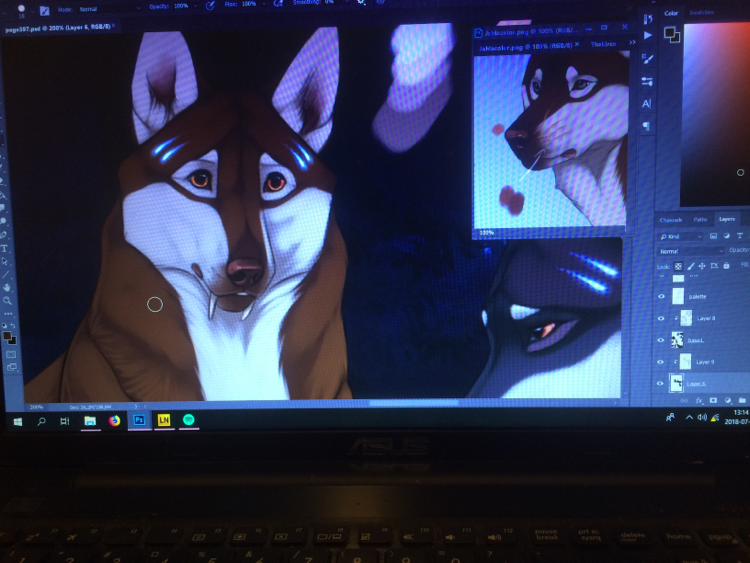Click the link layers icon

pyautogui.click(x=684, y=400)
